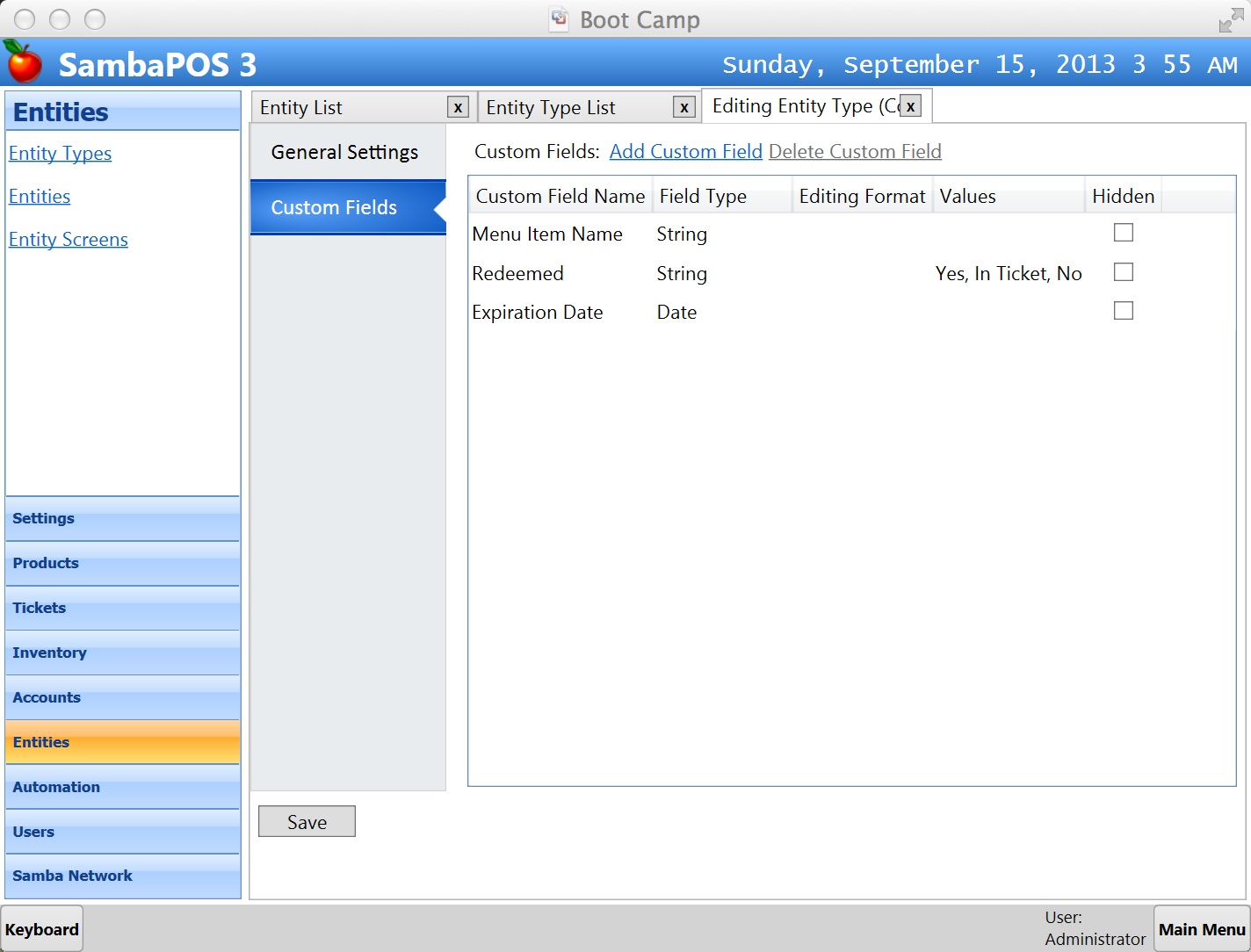Image resolution: width=1251 pixels, height=952 pixels.
Task: Click the Delete Custom Field link
Action: (x=854, y=151)
